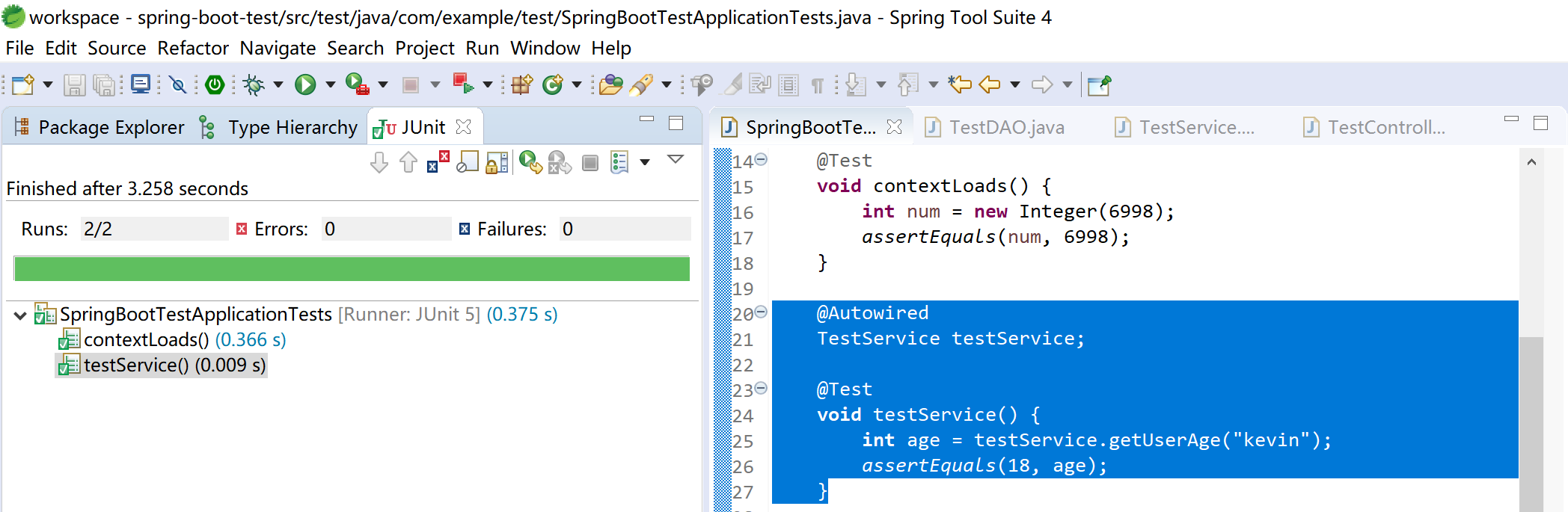Collapse the SpringBootTestApplicationTests tree node
Image resolution: width=1568 pixels, height=512 pixels.
click(20, 315)
